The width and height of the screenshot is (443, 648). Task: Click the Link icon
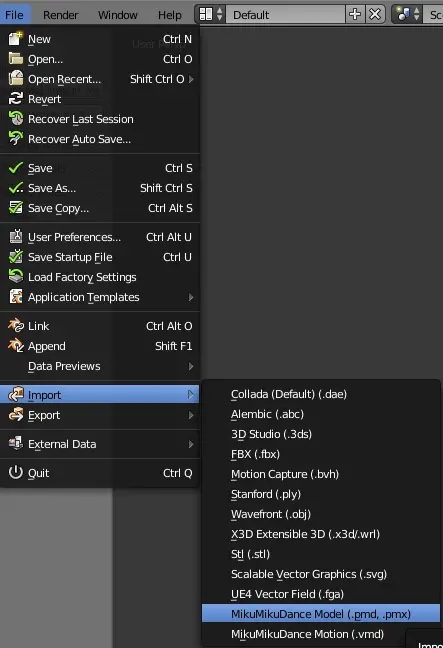[x=16, y=326]
